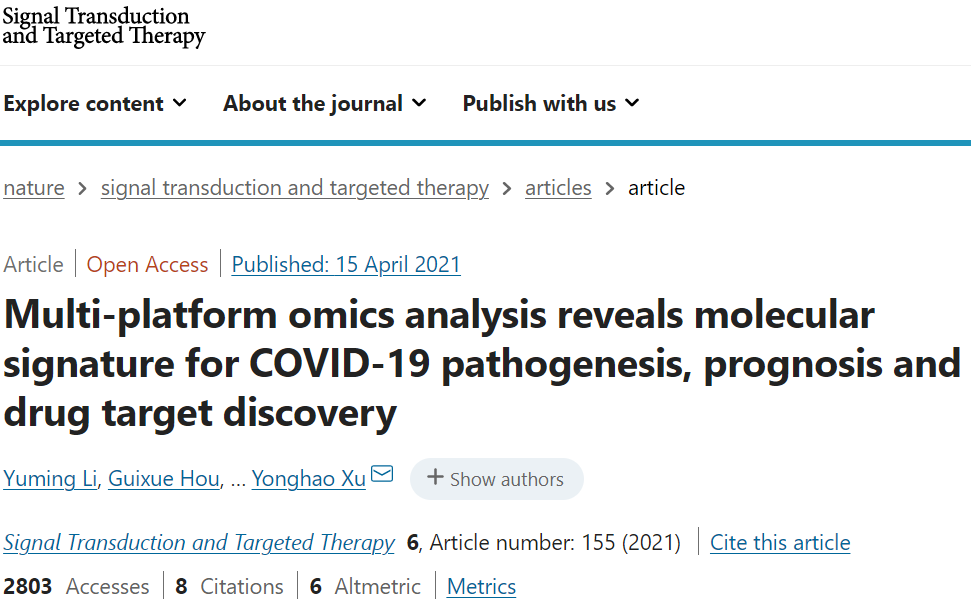The image size is (971, 606).
Task: Click the plus icon to show authors
Action: point(435,478)
